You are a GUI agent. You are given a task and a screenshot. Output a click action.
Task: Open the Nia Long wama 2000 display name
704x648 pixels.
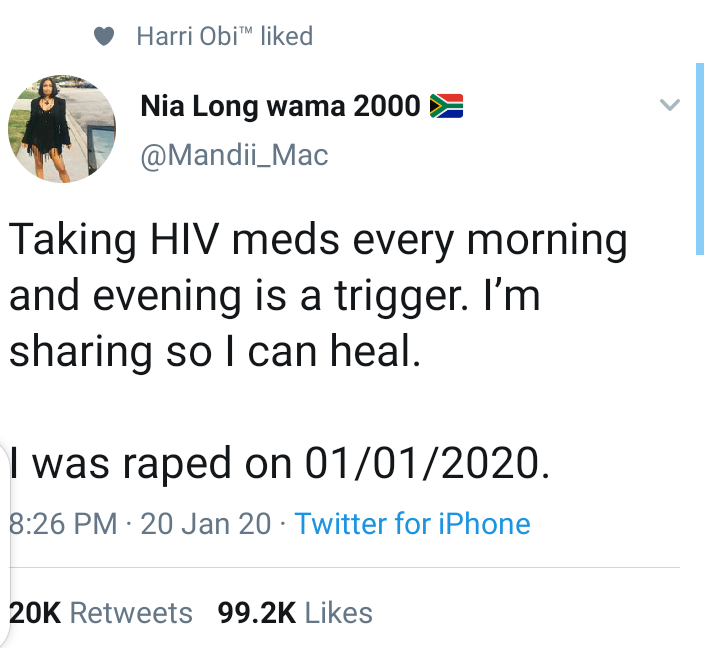280,106
